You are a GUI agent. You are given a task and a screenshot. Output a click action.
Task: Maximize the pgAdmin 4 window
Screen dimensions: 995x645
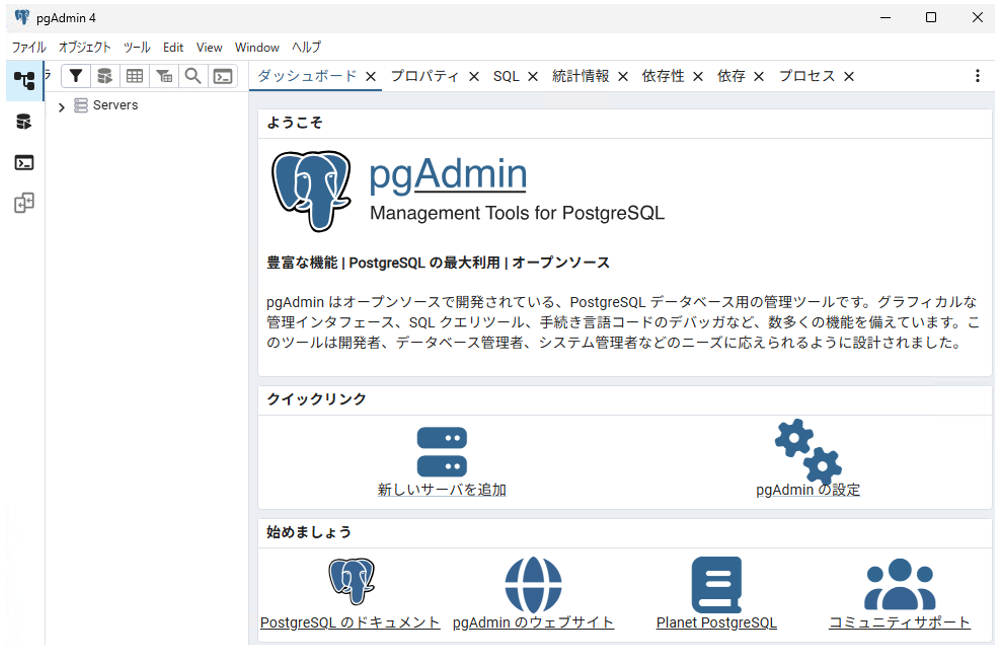[931, 17]
